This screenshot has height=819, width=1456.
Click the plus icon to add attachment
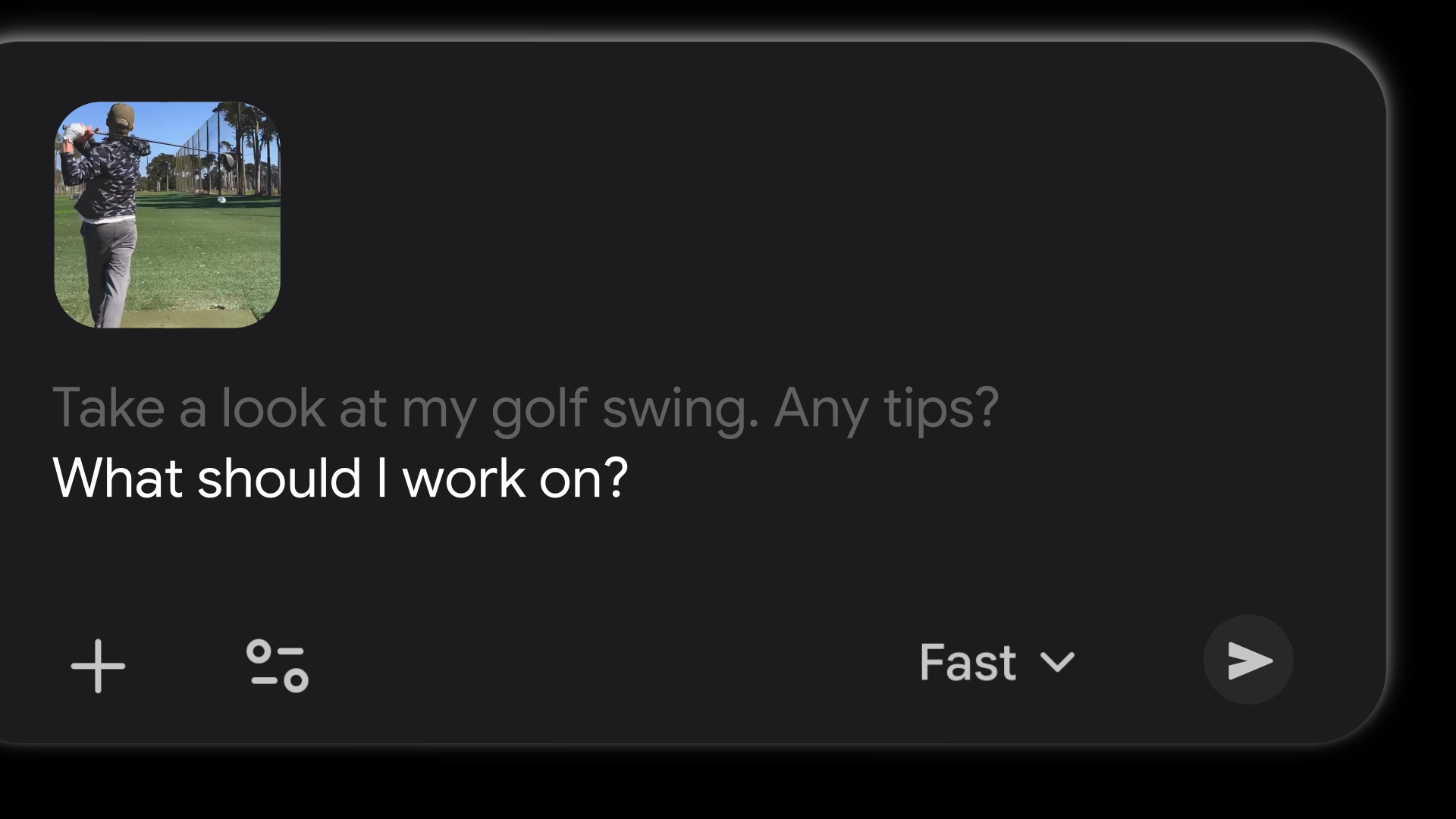pos(98,666)
